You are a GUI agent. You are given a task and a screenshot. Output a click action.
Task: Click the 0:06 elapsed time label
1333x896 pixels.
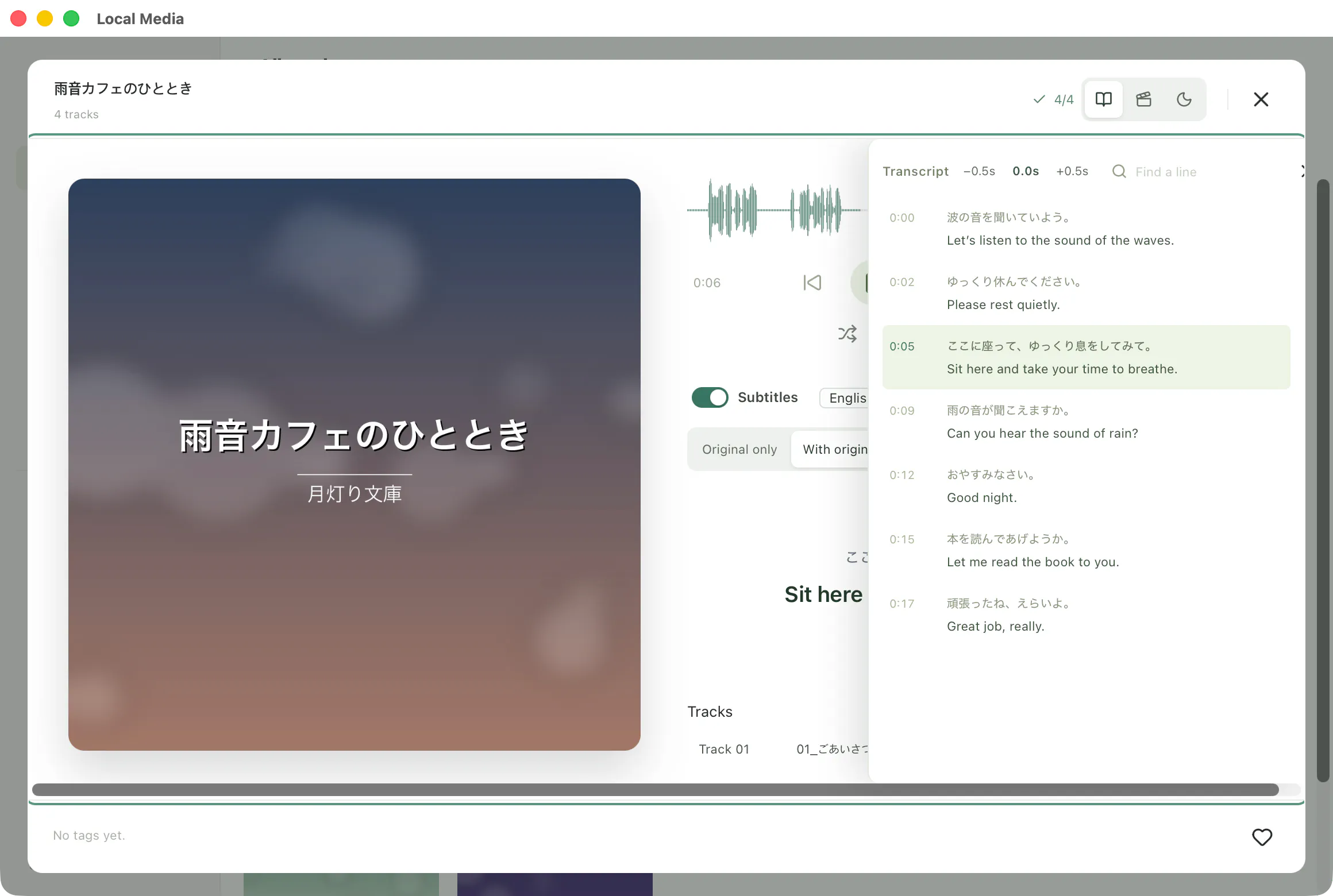click(x=707, y=283)
